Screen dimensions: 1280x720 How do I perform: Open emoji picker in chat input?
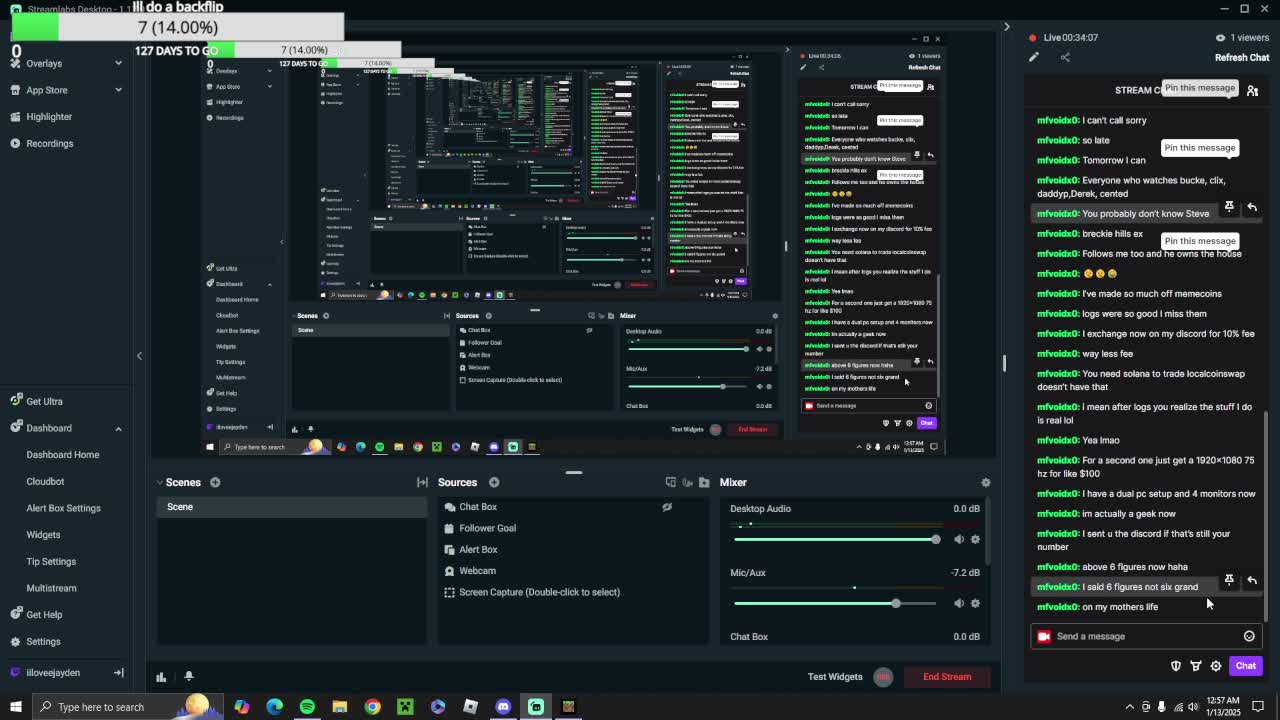pyautogui.click(x=1249, y=636)
